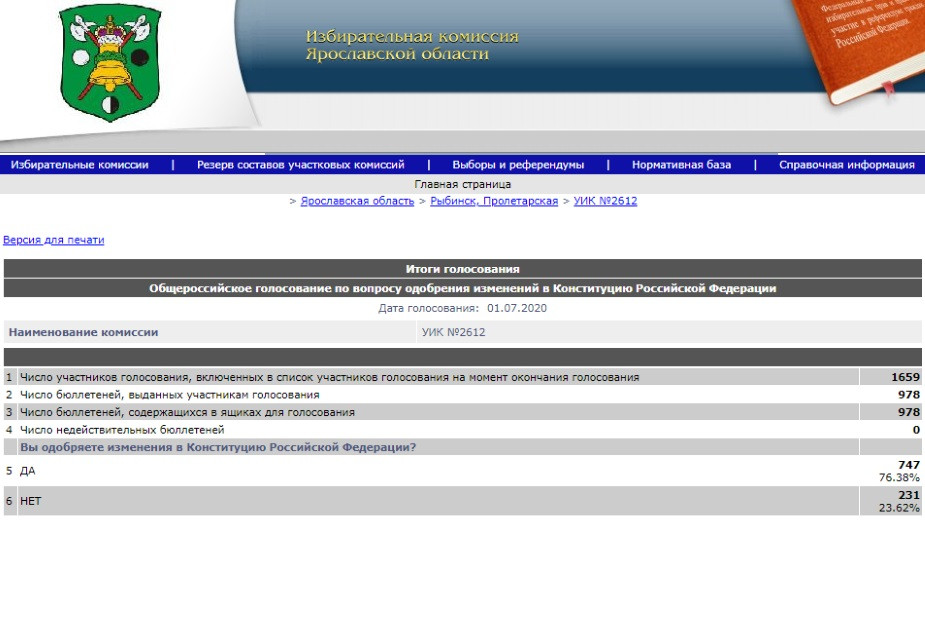Viewport: 925px width, 617px height.
Task: Click УИК №2612 commission name cell
Action: [453, 332]
